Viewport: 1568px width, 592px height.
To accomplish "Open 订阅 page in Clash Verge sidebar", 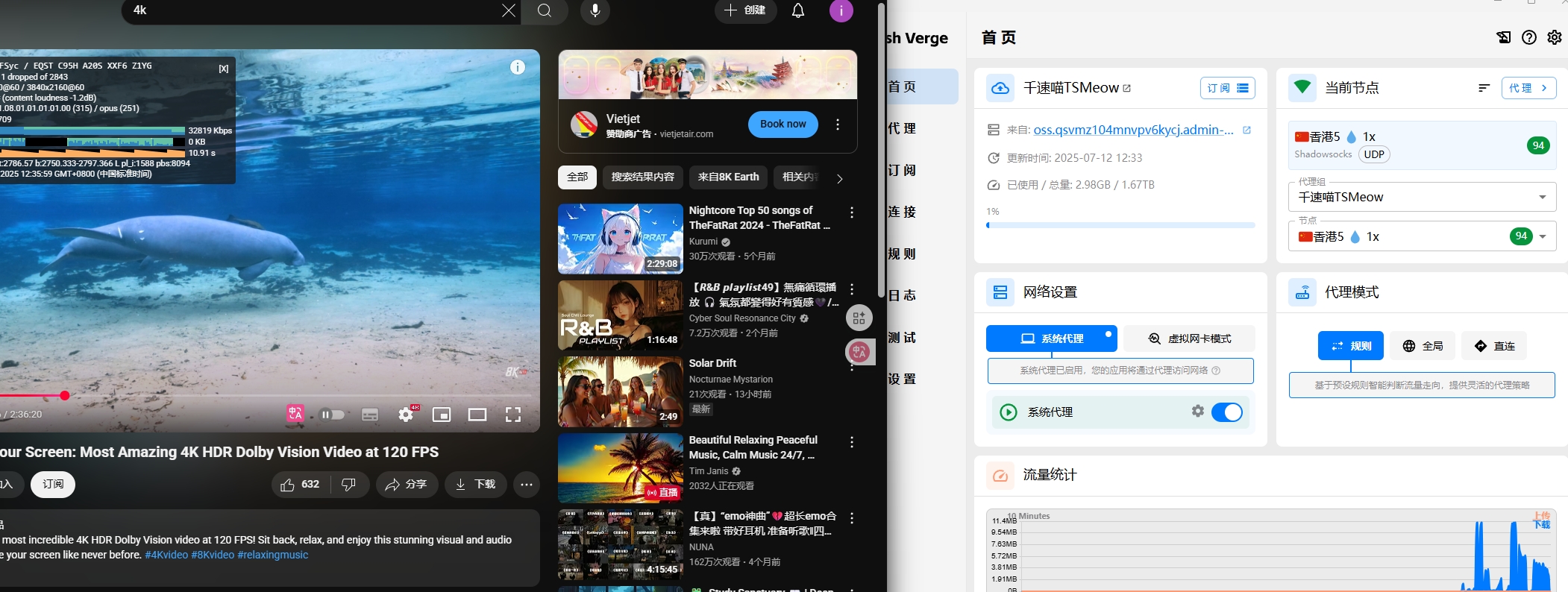I will pos(903,170).
